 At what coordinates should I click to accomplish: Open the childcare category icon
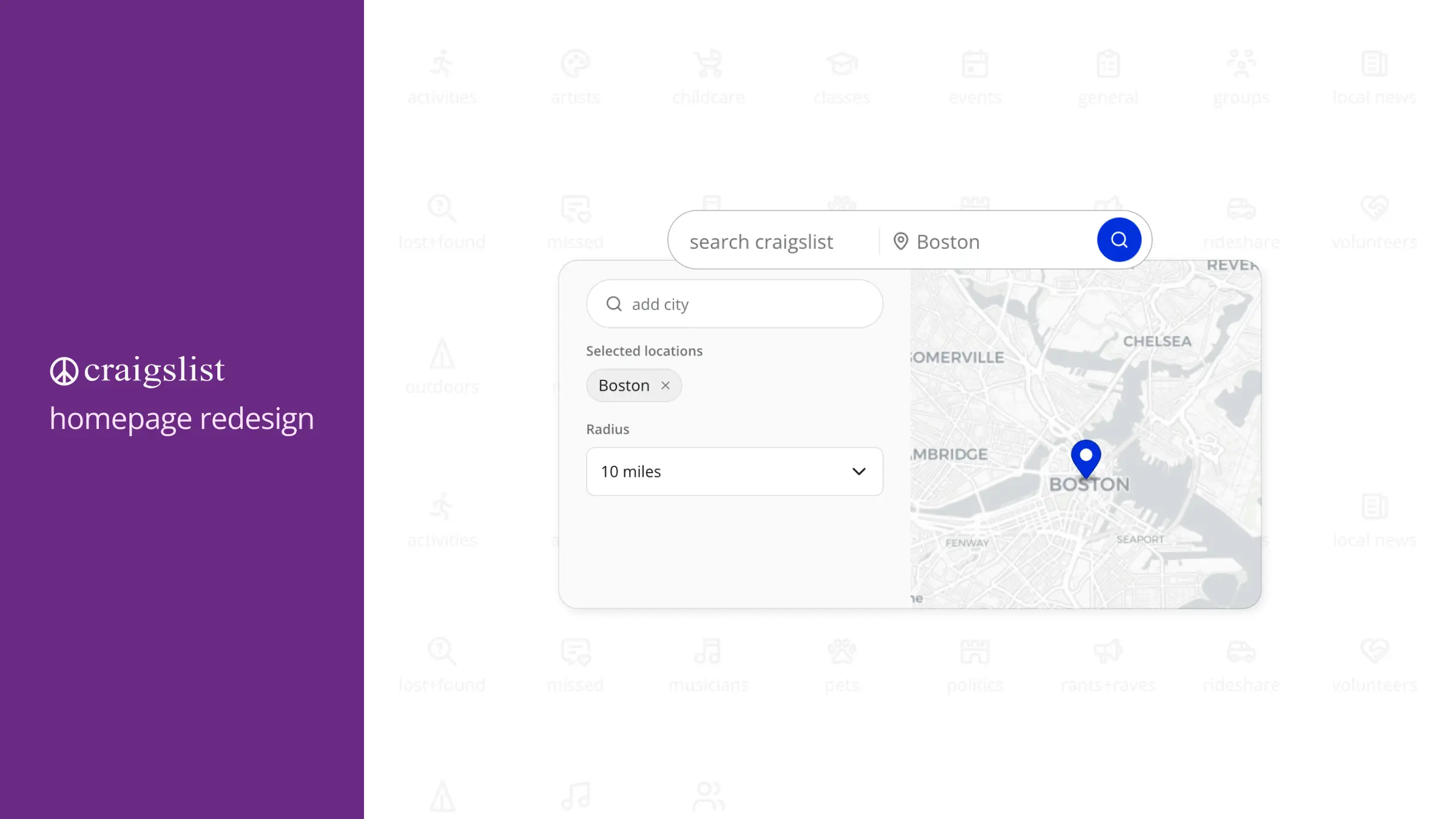coord(709,64)
